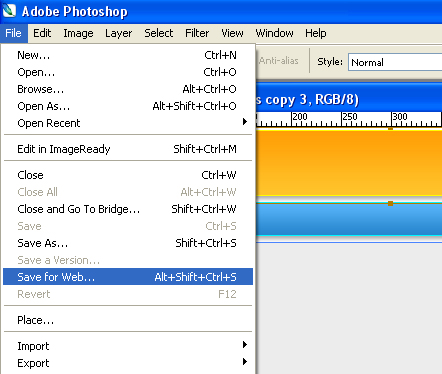The height and width of the screenshot is (374, 442).
Task: Open the Edit menu
Action: pyautogui.click(x=42, y=33)
